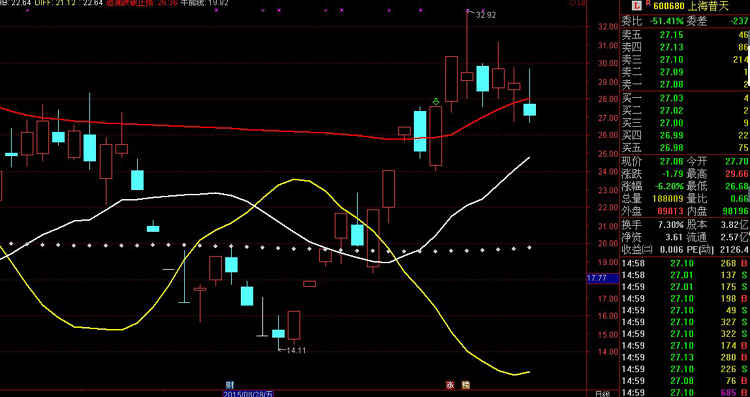
Task: Open the 榜 marker icon at chart bottom
Action: point(465,385)
